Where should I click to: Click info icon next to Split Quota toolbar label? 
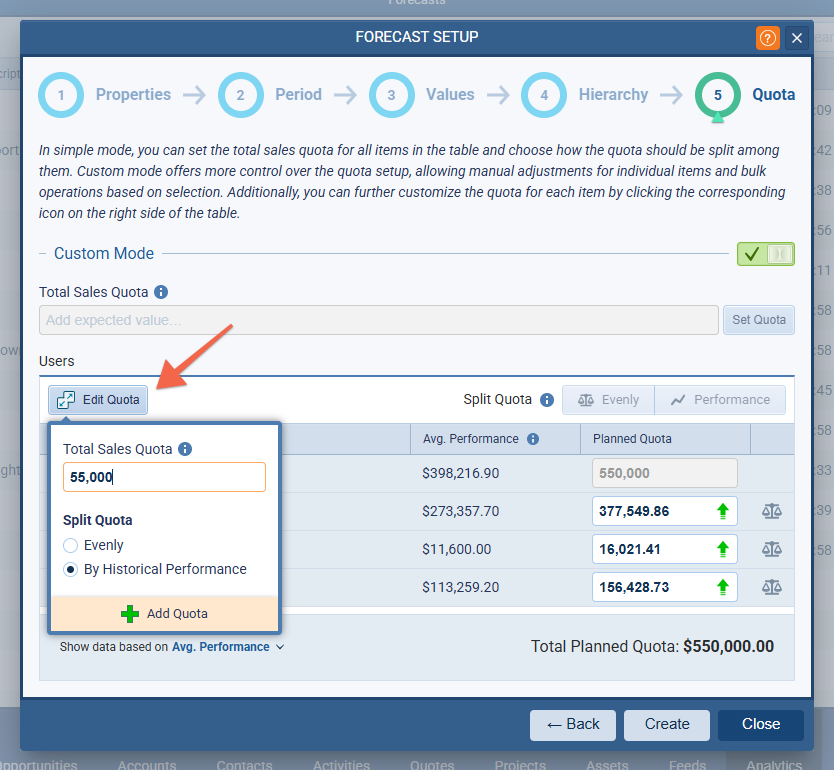(547, 400)
